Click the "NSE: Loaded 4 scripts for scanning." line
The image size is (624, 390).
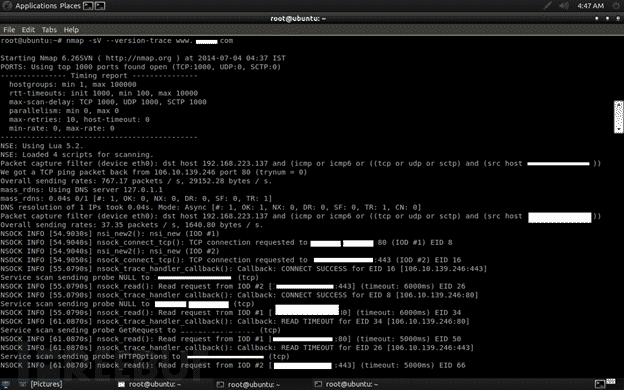pos(77,154)
